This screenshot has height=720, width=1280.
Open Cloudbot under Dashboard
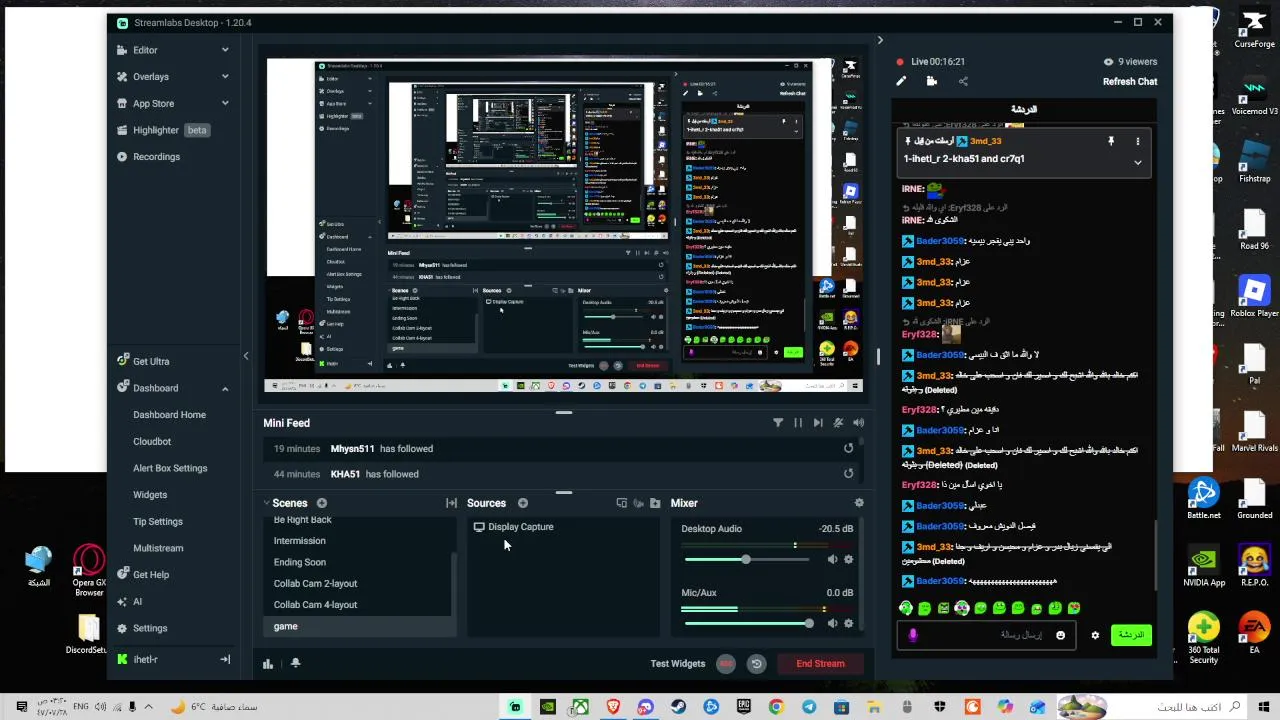152,441
